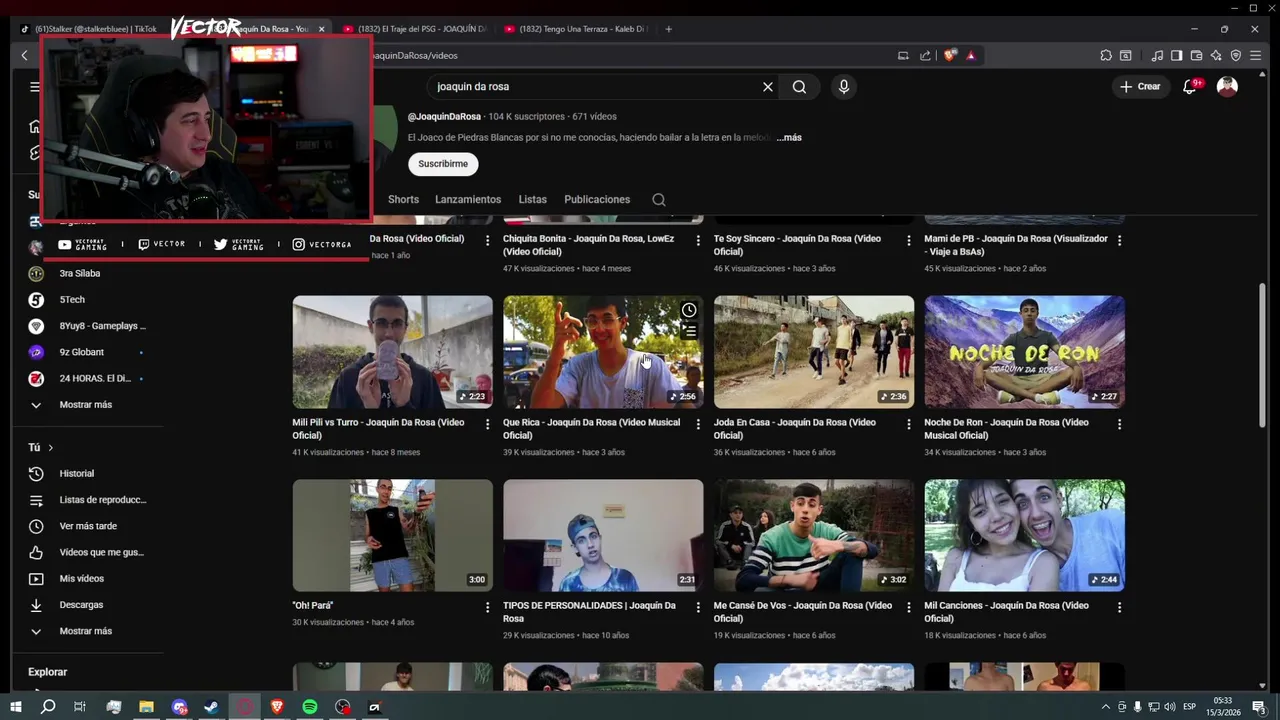Open Brave media music note control
The image size is (1280, 720).
(x=1157, y=56)
